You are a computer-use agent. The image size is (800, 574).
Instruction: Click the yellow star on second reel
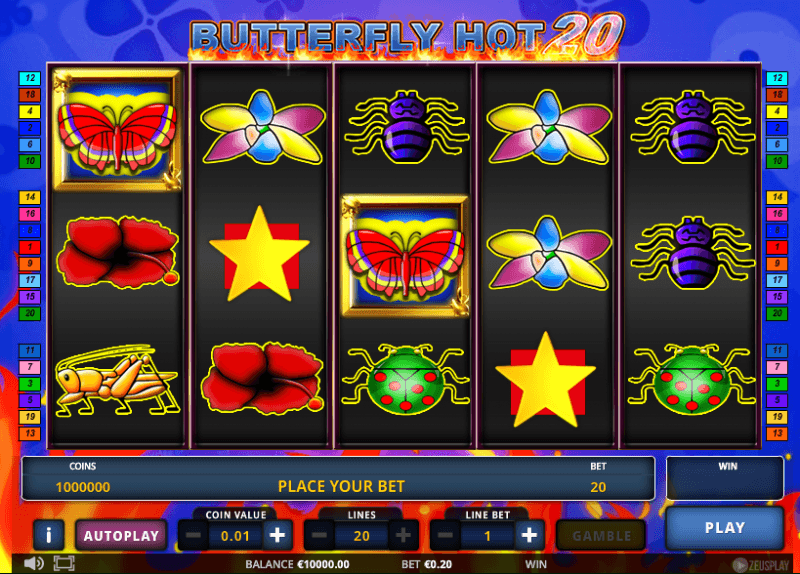[259, 254]
